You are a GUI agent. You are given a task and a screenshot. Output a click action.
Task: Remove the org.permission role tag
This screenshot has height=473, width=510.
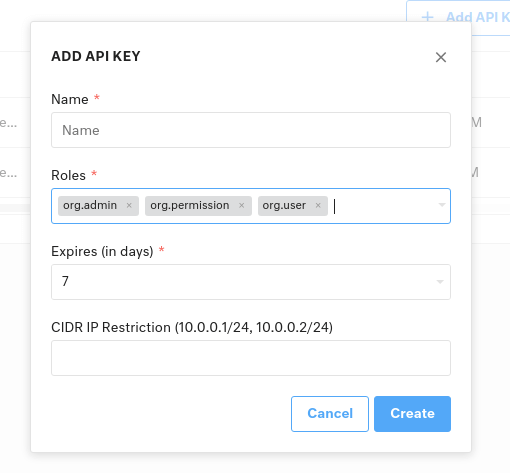pos(242,206)
